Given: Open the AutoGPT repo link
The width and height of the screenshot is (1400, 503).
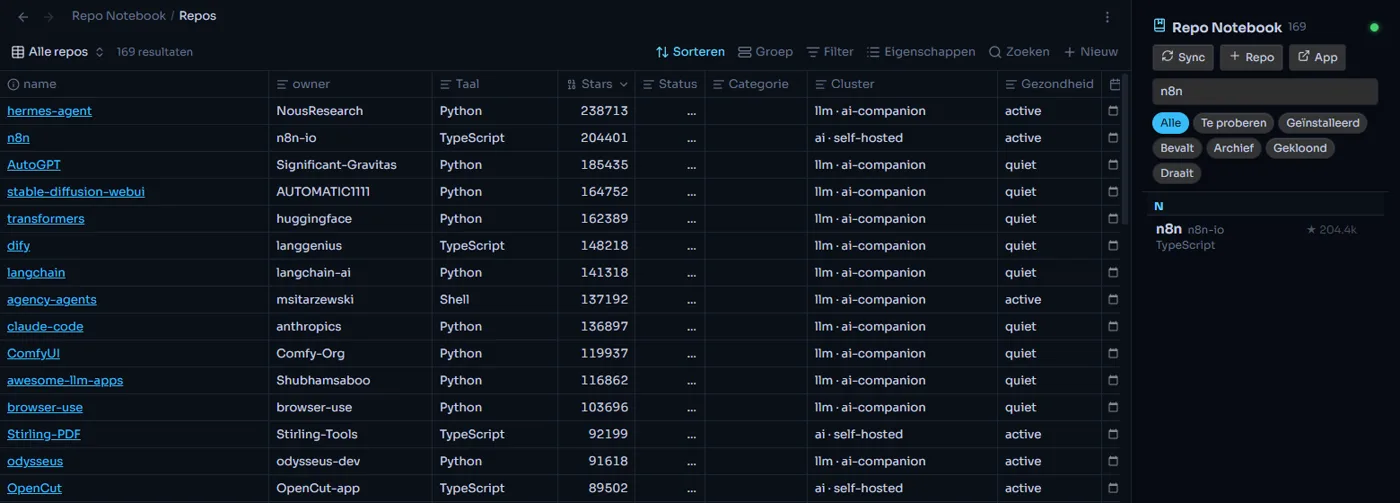Looking at the screenshot, I should pos(34,165).
